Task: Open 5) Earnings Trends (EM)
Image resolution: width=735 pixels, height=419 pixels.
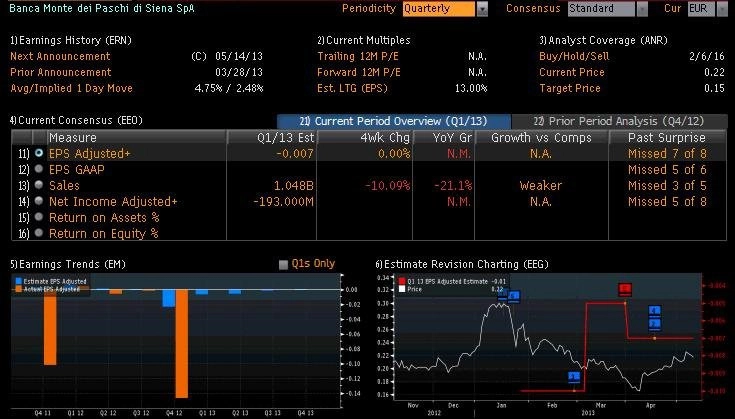Action: pyautogui.click(x=68, y=264)
